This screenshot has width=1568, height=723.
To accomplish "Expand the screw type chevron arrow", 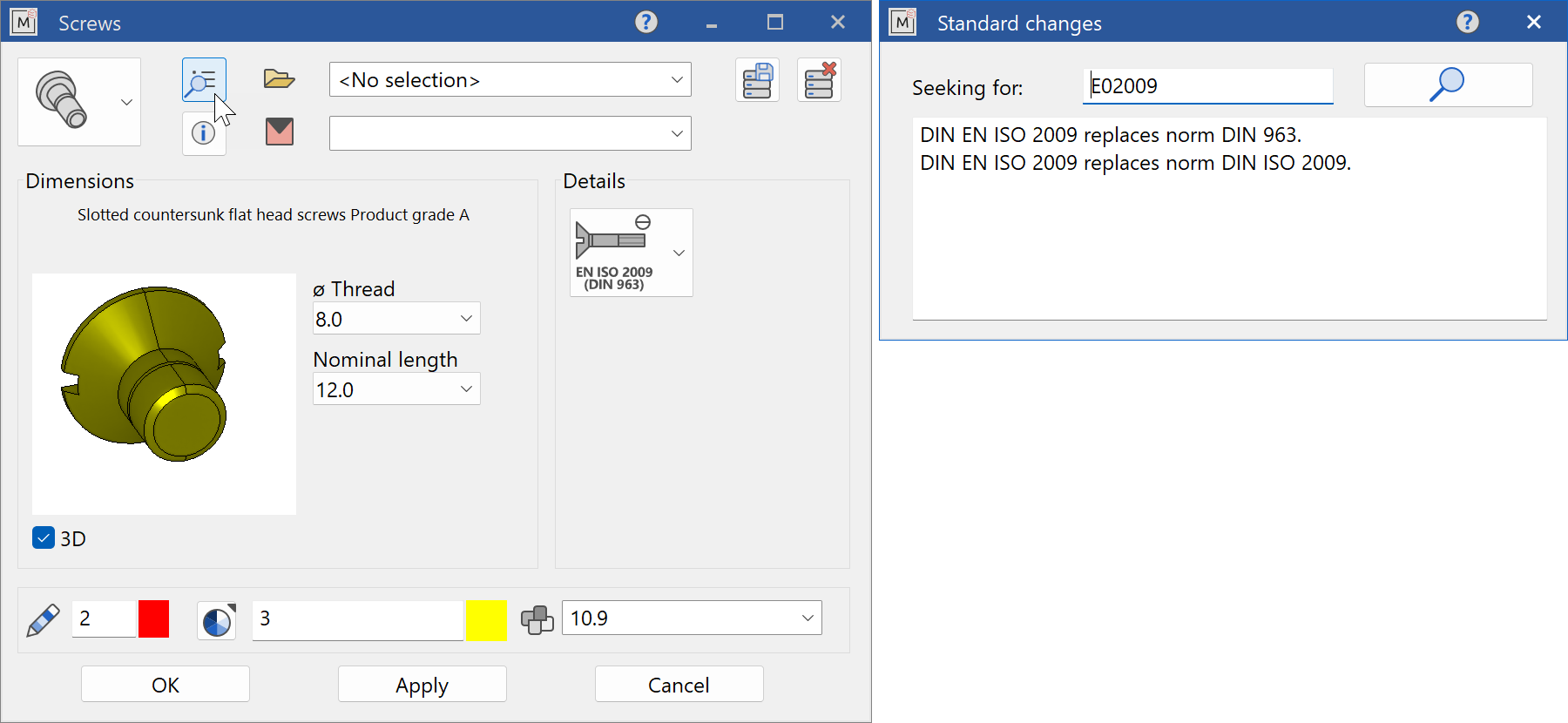I will (x=127, y=102).
